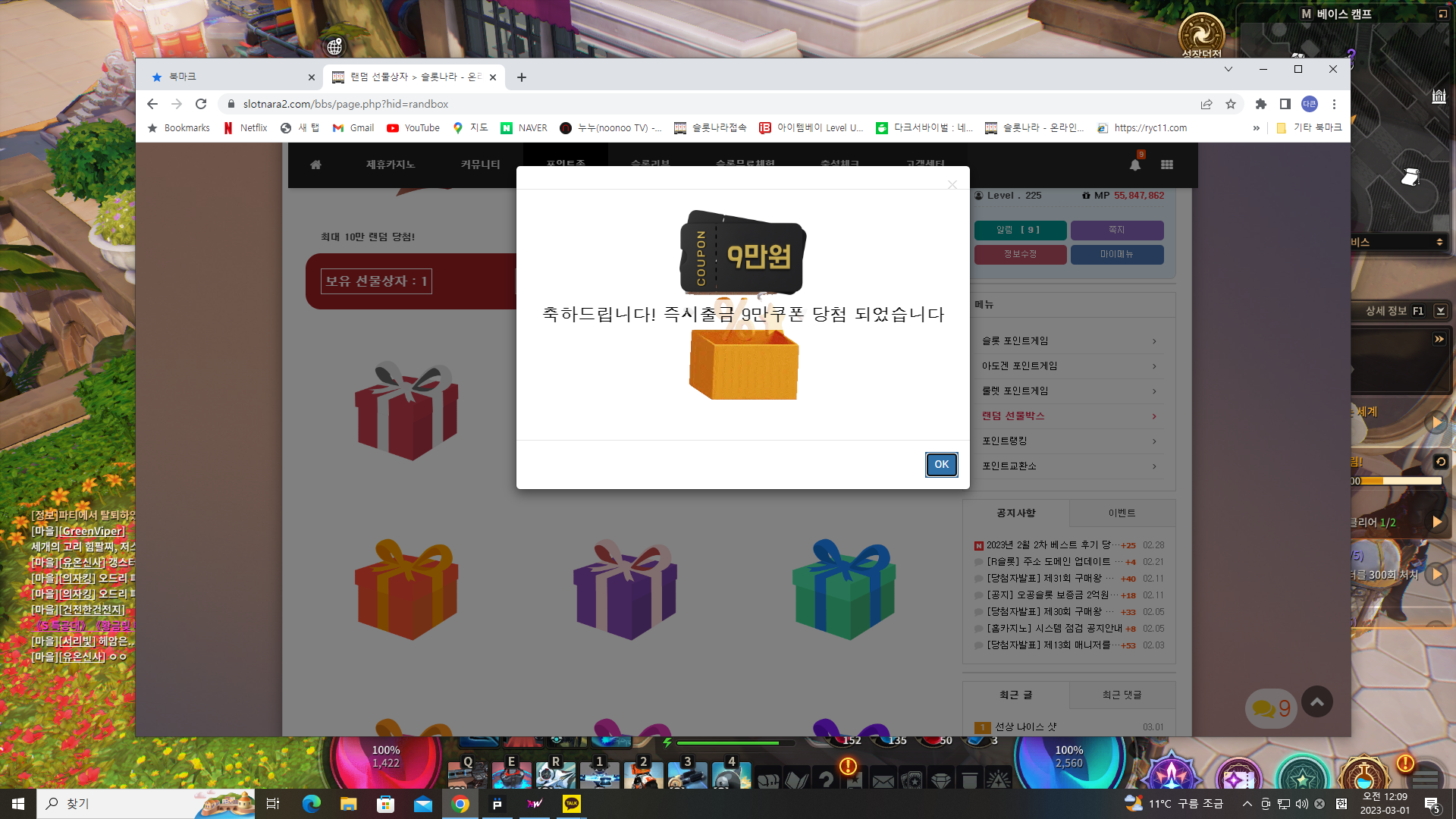
Task: Click the scroll-to-top arrow button
Action: 1317,702
